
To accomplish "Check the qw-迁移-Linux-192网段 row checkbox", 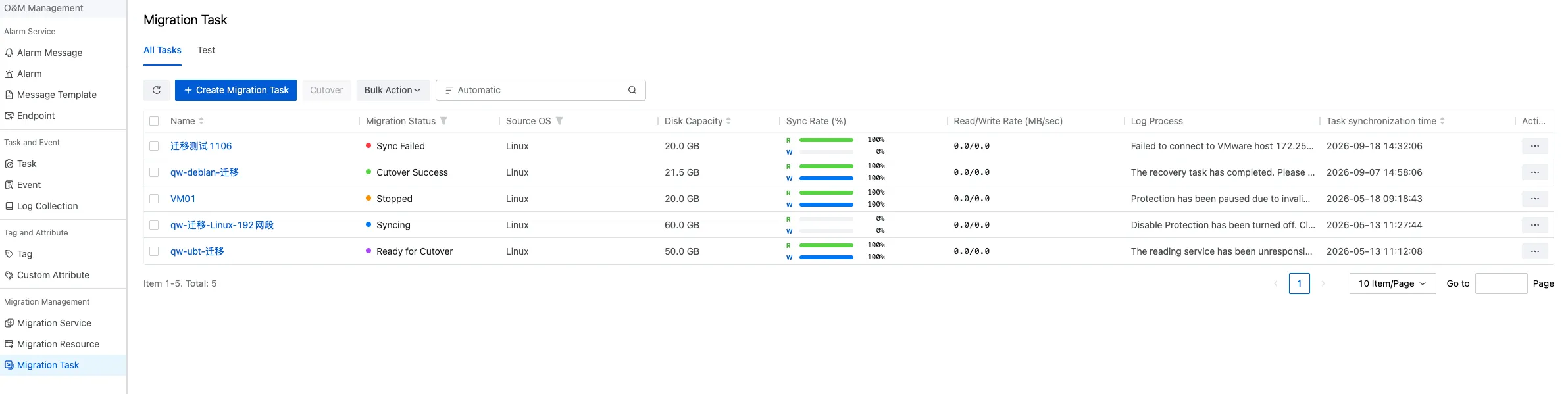I will 154,225.
